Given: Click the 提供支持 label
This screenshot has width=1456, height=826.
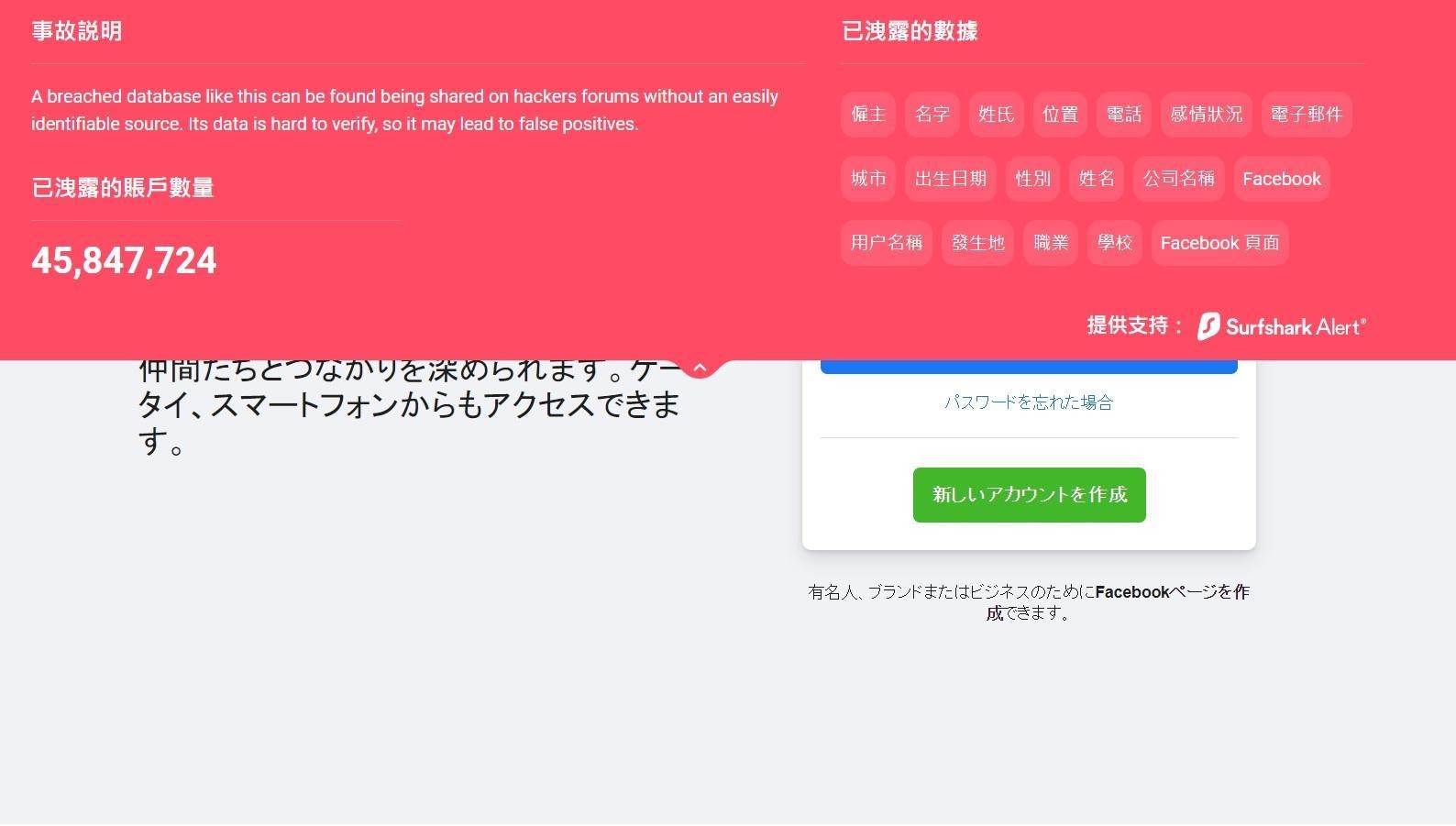Looking at the screenshot, I should click(x=1134, y=325).
